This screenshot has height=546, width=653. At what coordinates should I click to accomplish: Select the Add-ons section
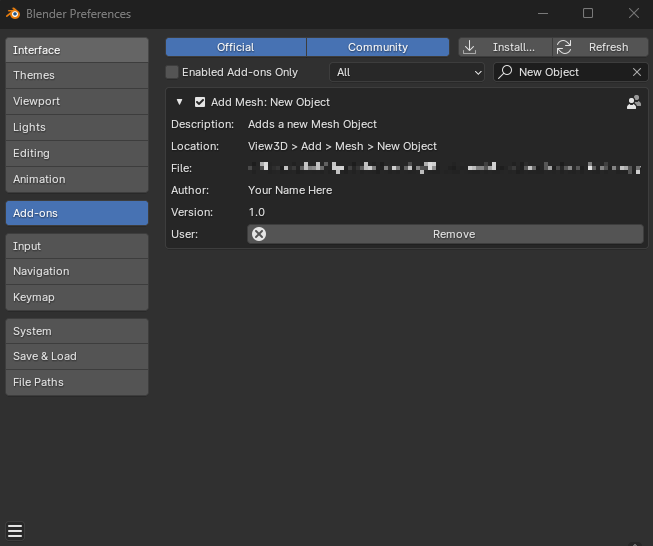[x=77, y=213]
